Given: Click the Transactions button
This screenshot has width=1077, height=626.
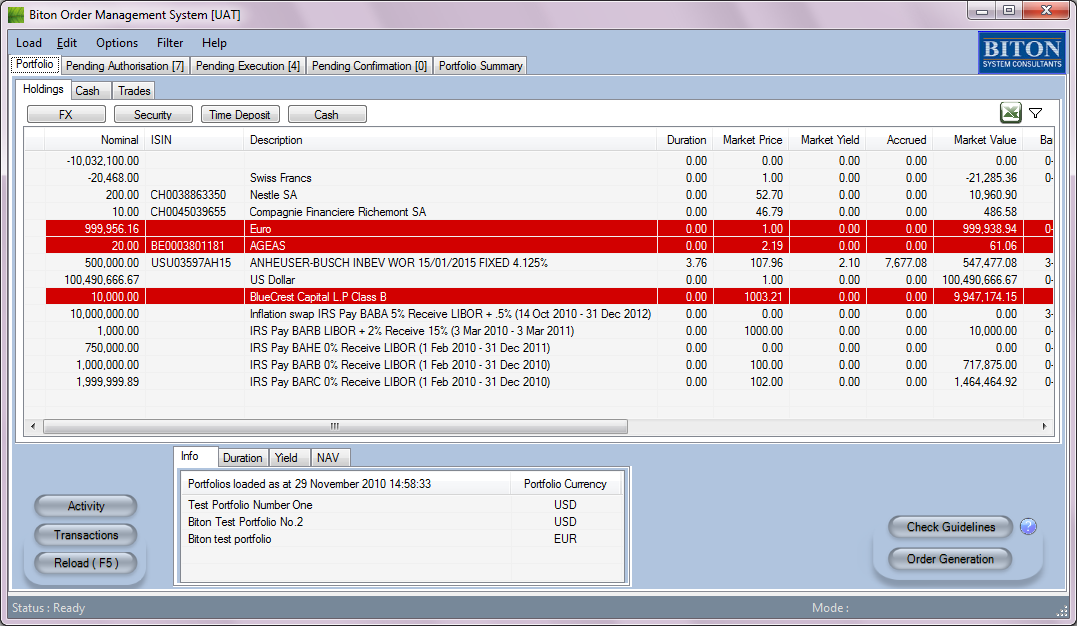Looking at the screenshot, I should [x=86, y=535].
